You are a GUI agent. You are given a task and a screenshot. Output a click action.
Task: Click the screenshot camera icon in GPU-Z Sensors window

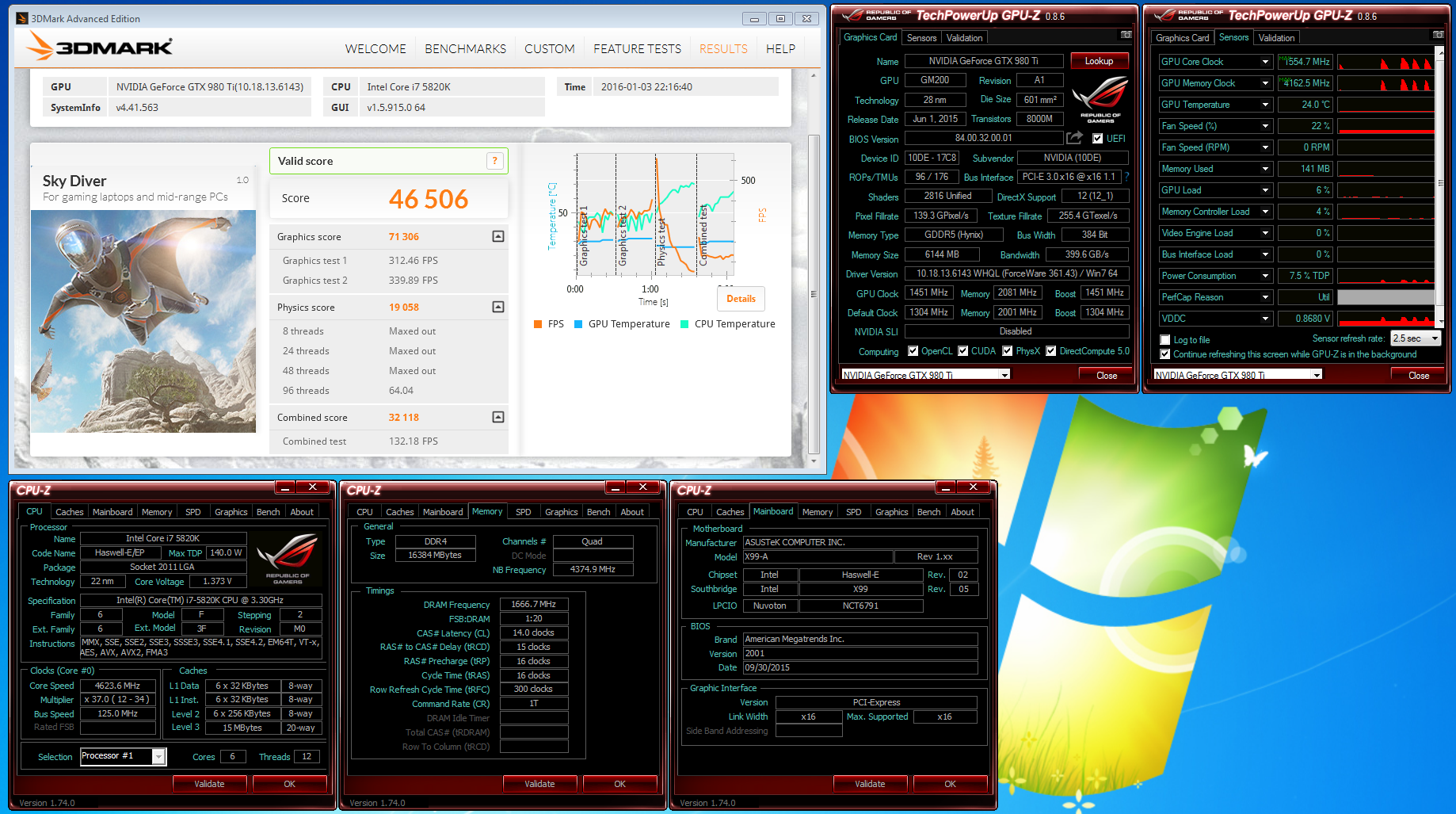coord(1439,35)
